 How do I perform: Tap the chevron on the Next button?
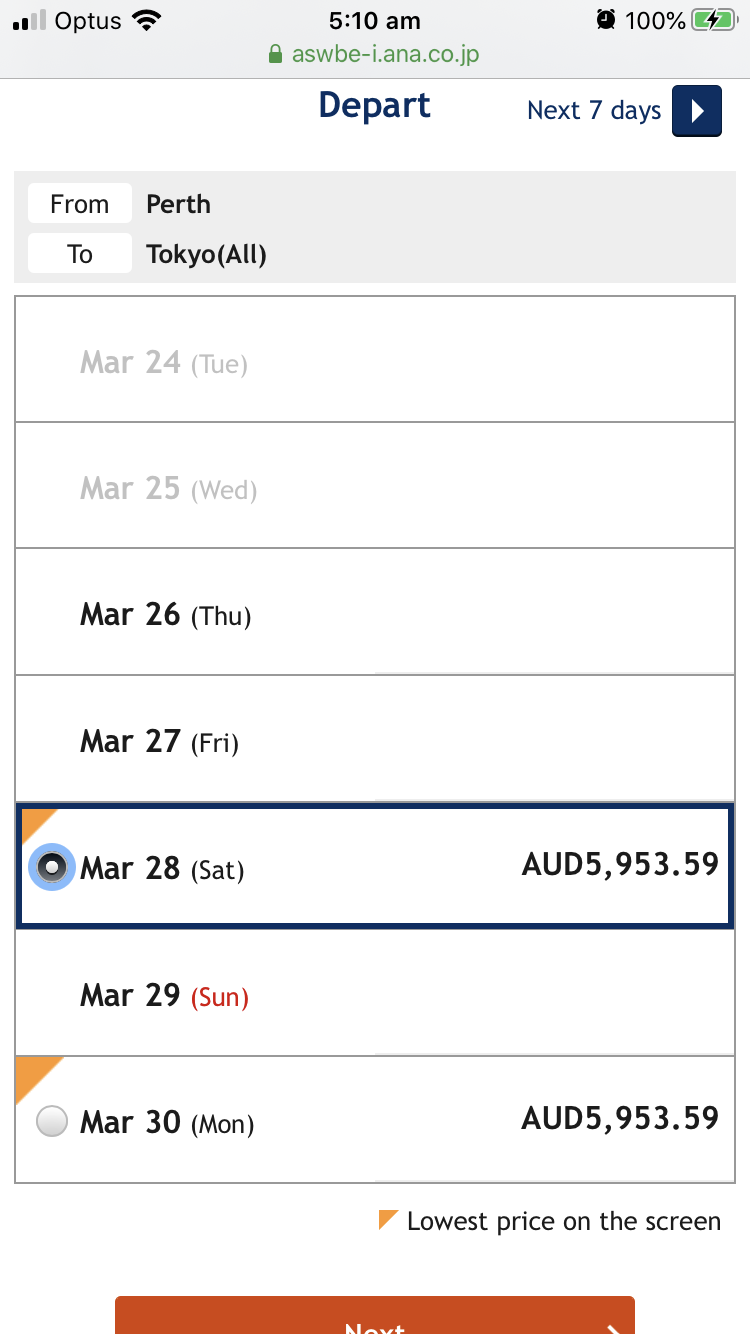click(x=614, y=1327)
